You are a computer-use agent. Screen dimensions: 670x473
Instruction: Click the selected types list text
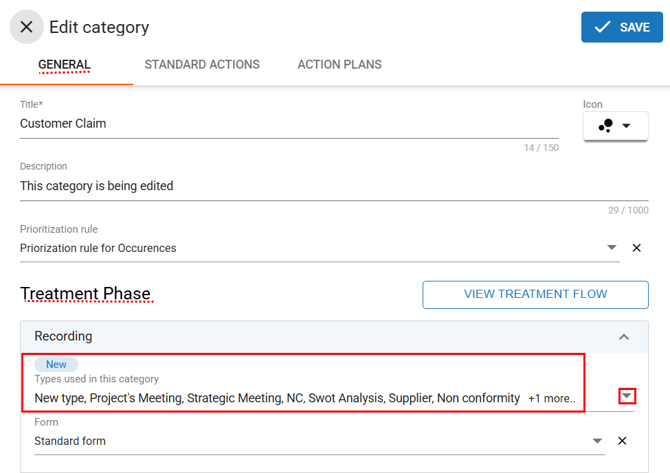[x=277, y=398]
